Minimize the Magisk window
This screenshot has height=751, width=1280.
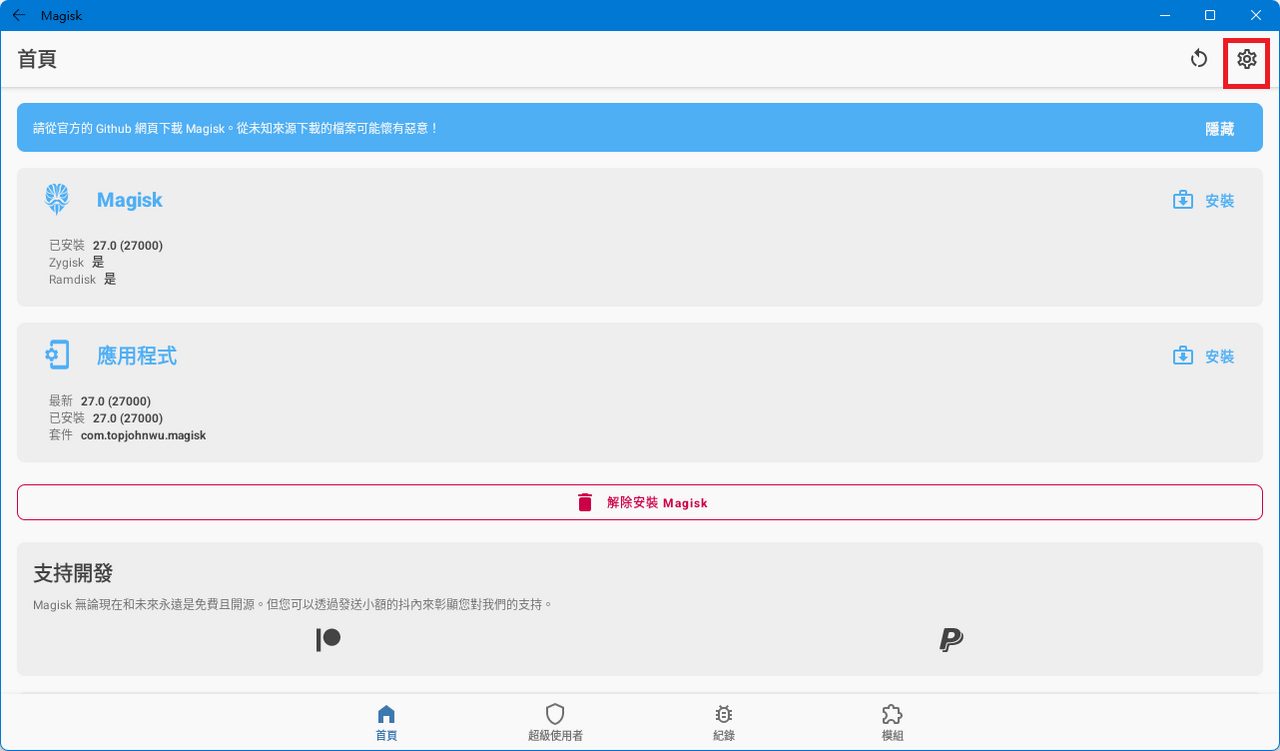pyautogui.click(x=1164, y=15)
